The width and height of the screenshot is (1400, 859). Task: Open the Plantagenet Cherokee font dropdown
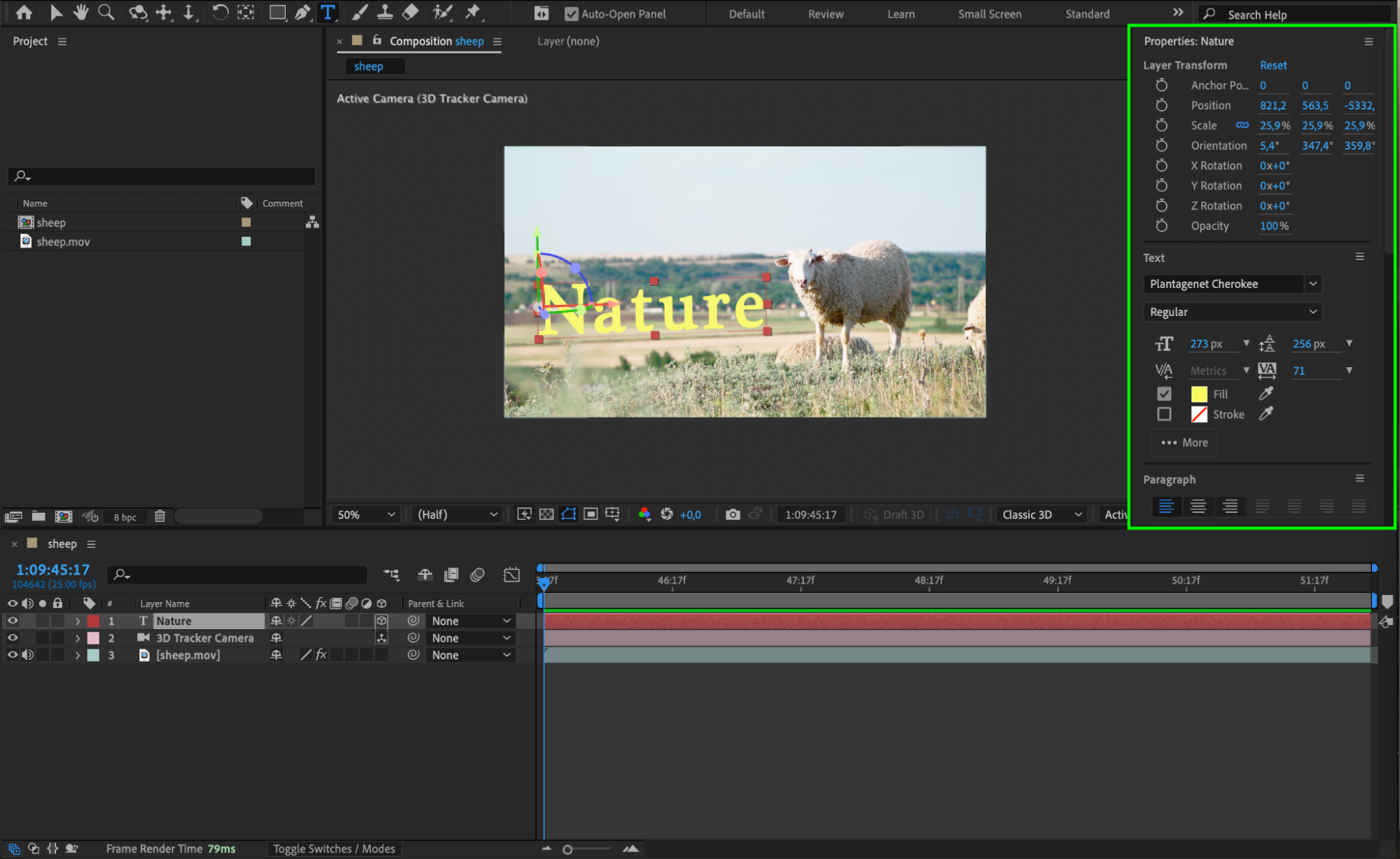click(x=1312, y=284)
